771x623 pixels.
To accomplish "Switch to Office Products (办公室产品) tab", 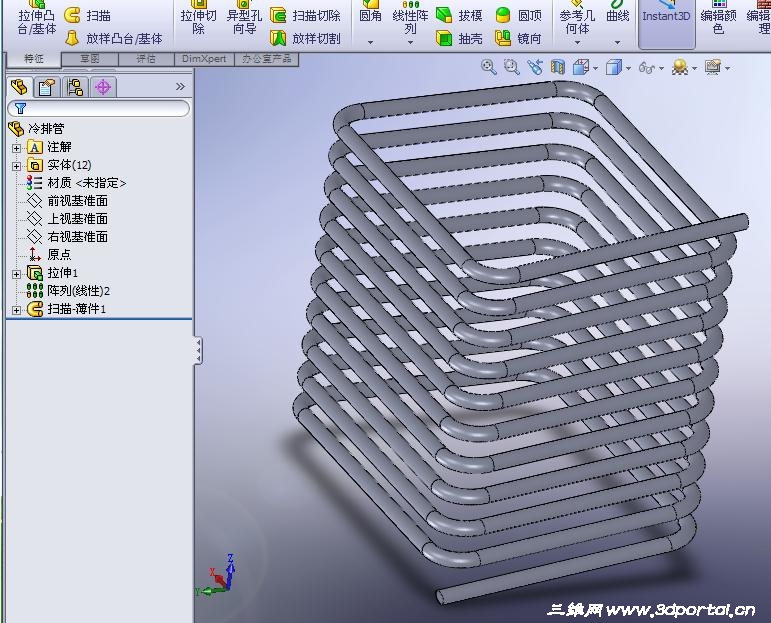I will click(267, 59).
